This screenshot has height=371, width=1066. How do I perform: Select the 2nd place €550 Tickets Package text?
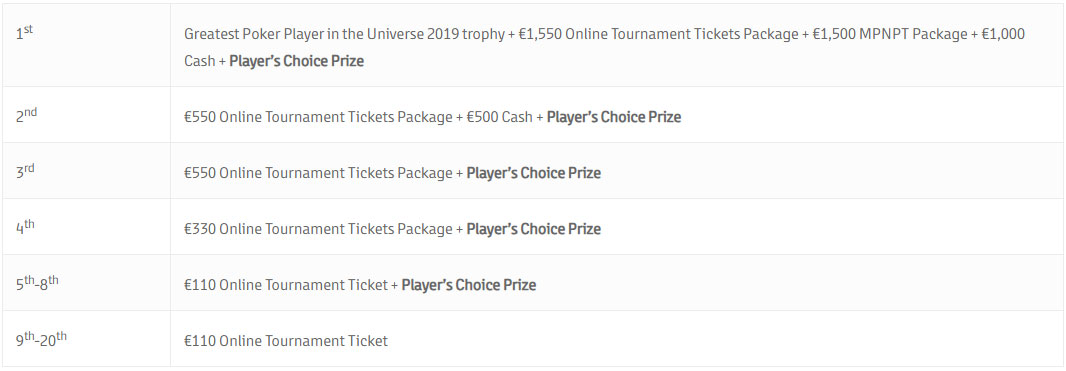[x=318, y=117]
